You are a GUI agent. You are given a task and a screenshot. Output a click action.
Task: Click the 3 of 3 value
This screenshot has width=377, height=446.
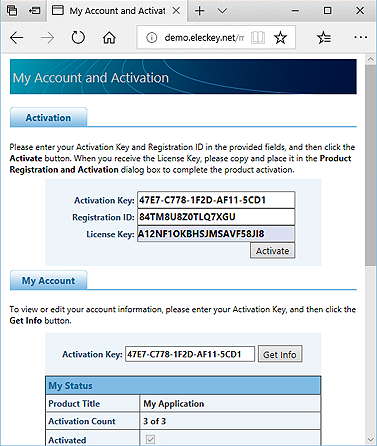coord(154,421)
